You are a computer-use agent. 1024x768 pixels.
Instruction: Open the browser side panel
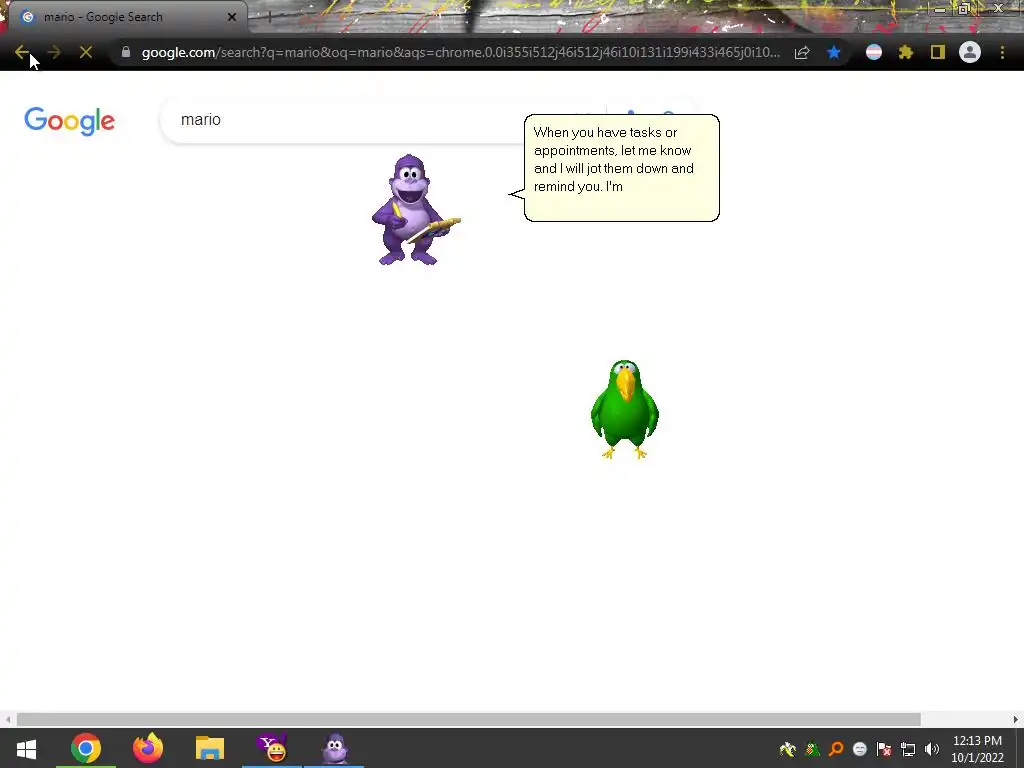[x=938, y=52]
